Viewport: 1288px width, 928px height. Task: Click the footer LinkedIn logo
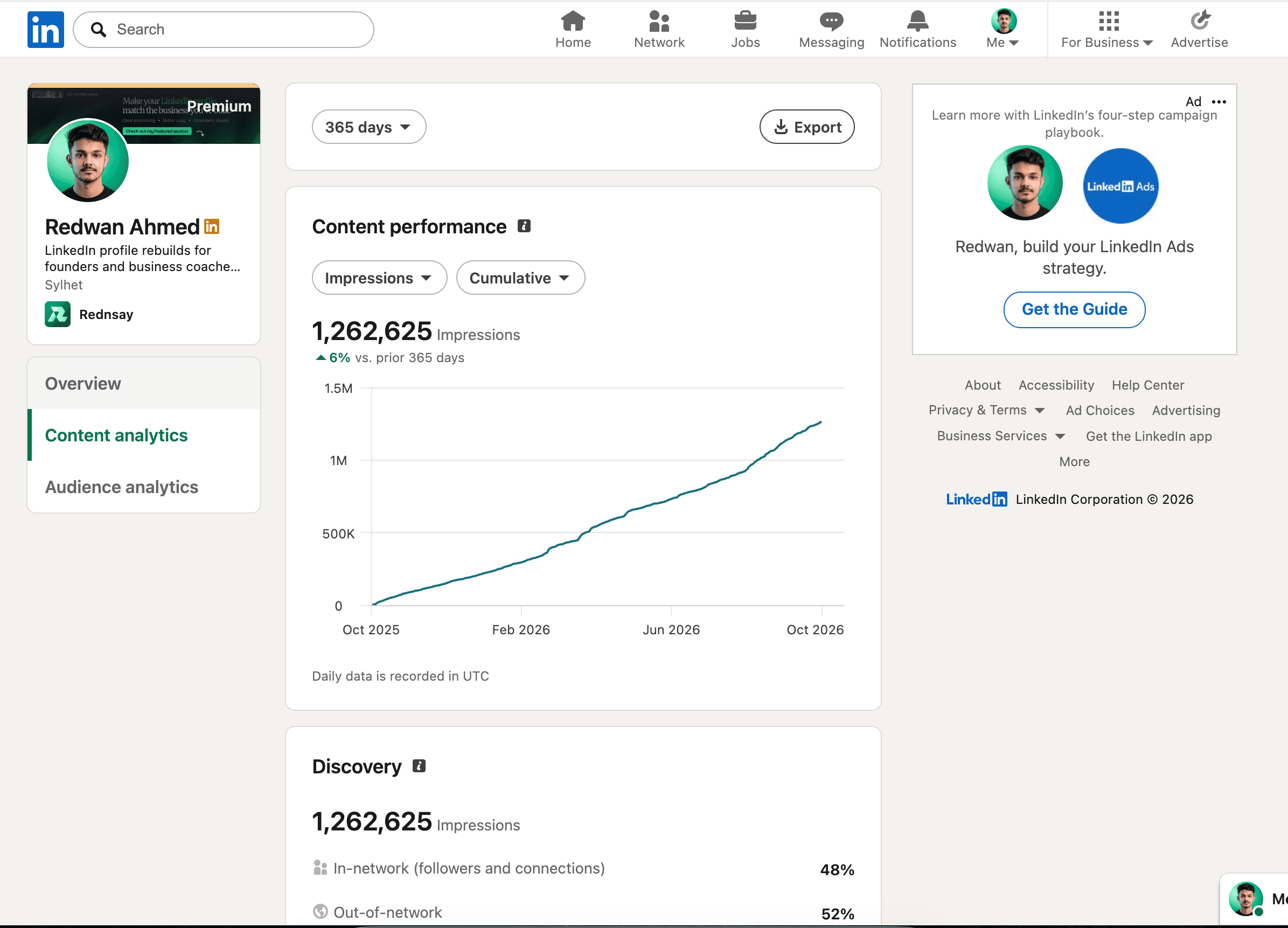tap(976, 499)
